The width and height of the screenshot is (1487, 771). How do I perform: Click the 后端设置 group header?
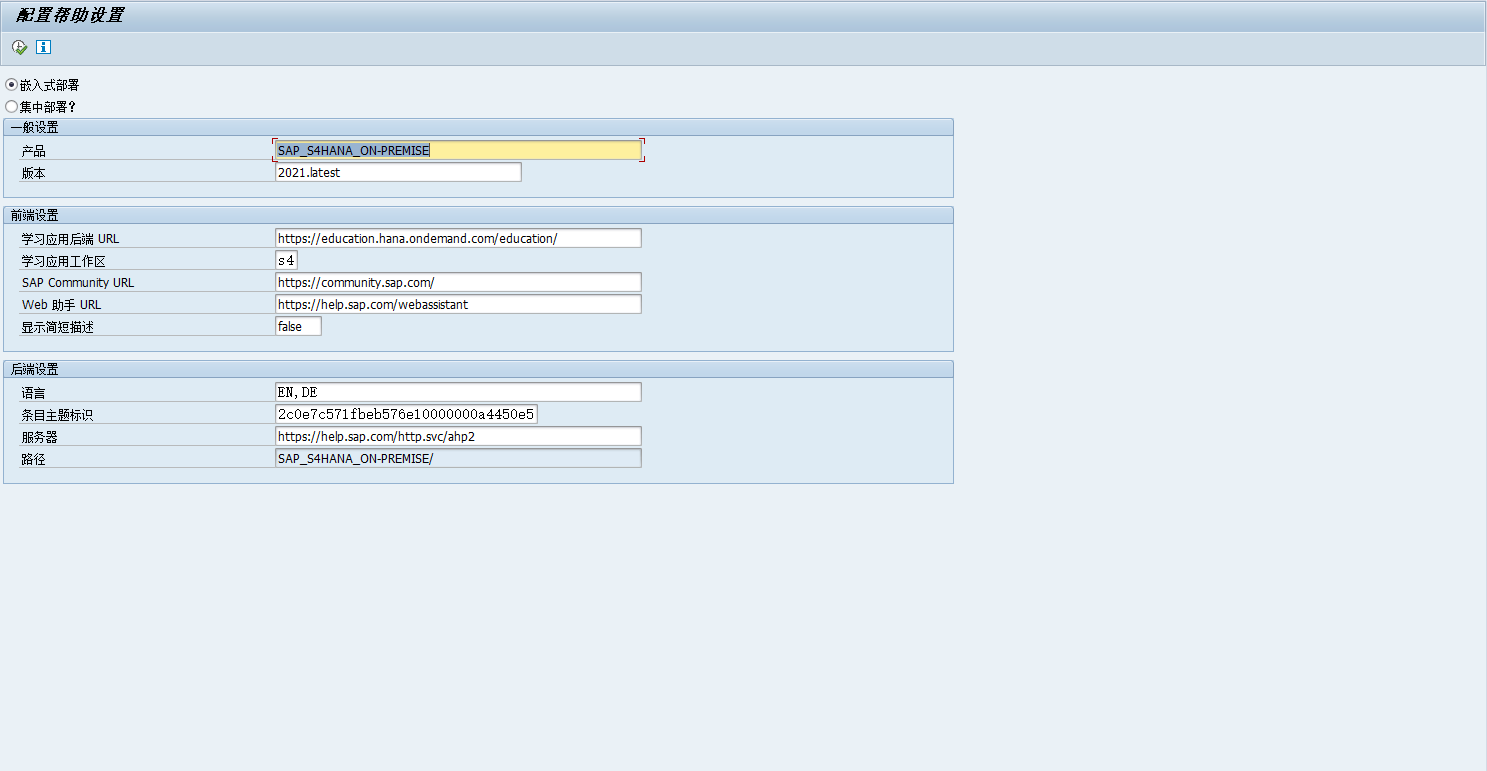tap(478, 369)
